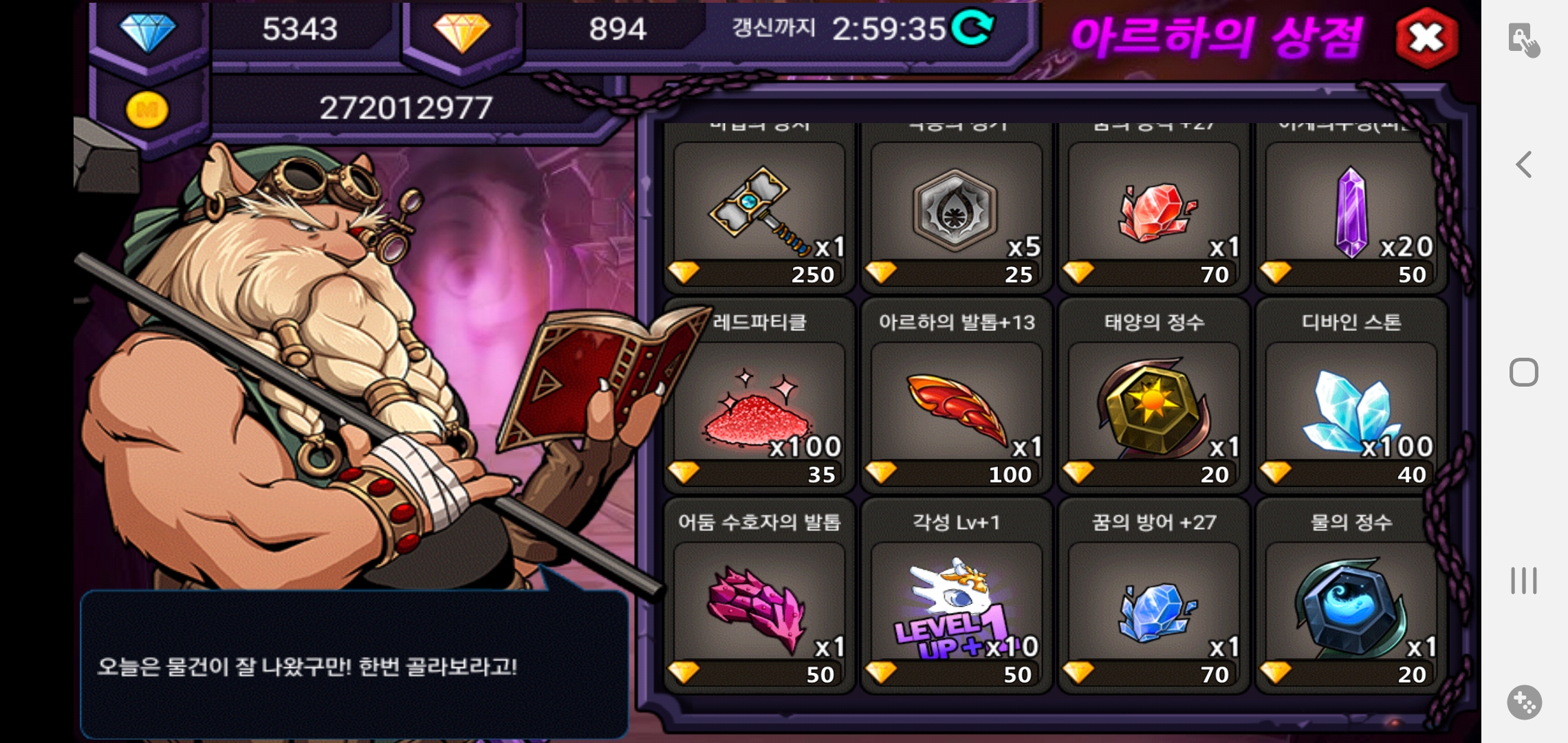Close Arha's shop with red X

(1427, 38)
